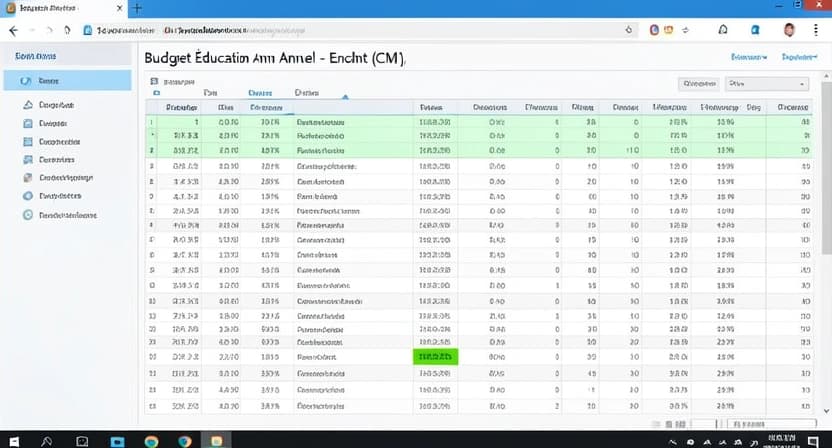Click the active yellow app icon on the taskbar
832x448 pixels.
[216, 441]
